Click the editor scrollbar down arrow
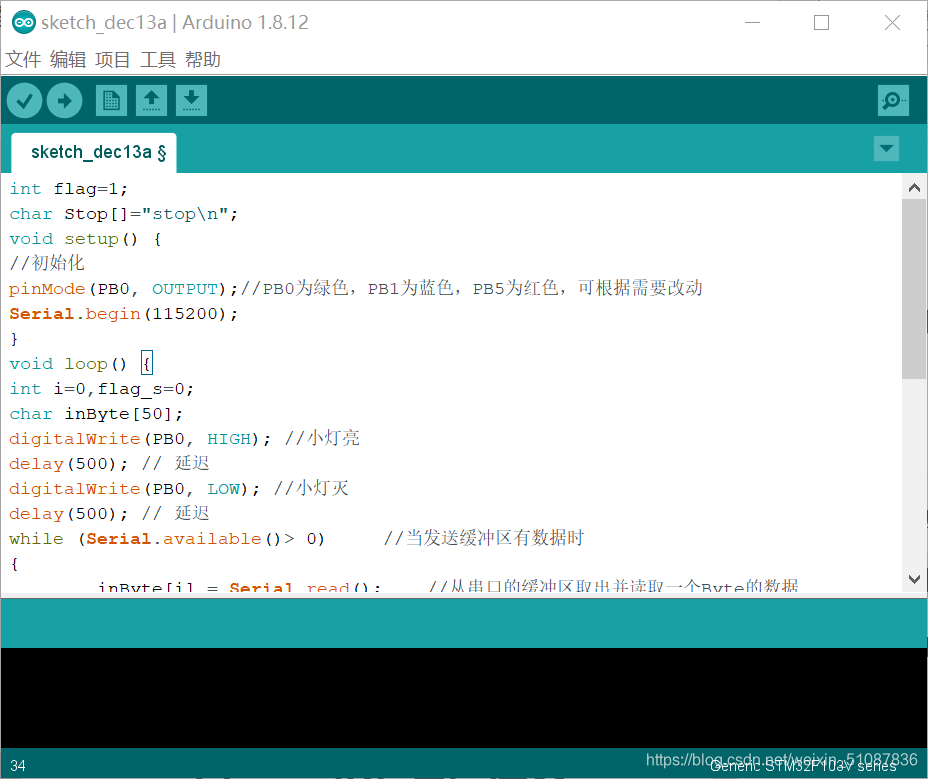This screenshot has width=928, height=779. 914,579
